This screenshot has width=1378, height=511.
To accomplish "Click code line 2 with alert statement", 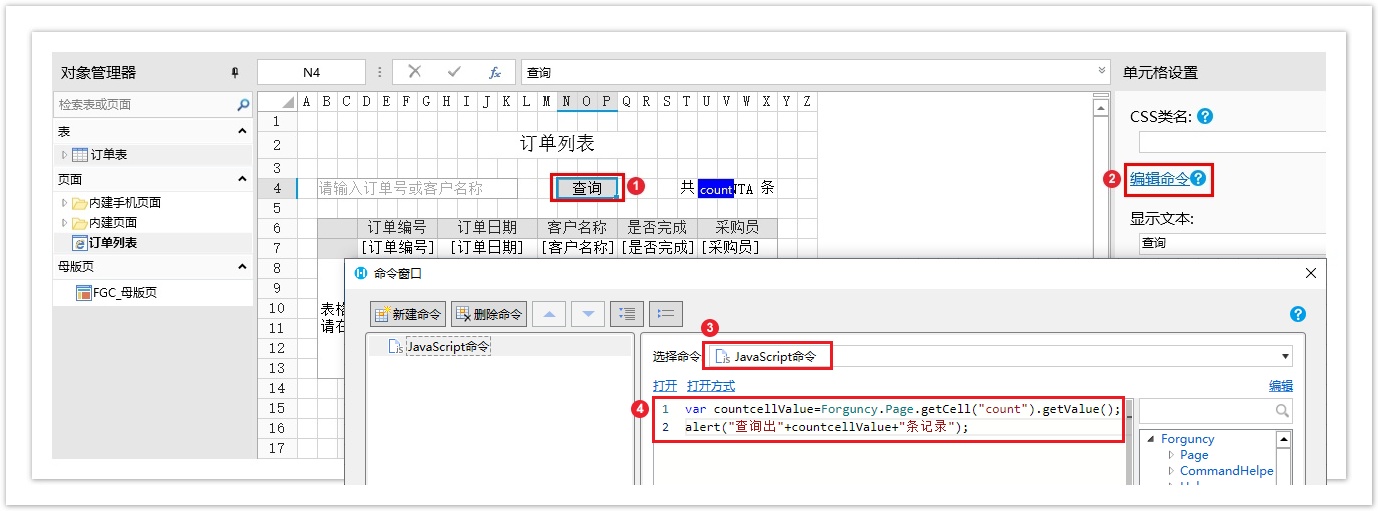I will pyautogui.click(x=827, y=427).
